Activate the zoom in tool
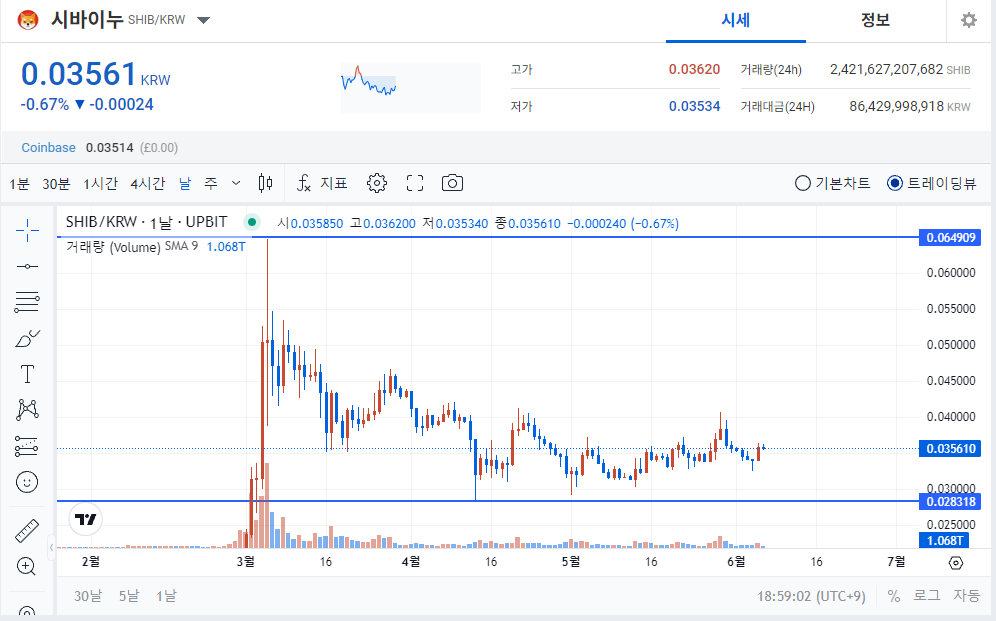Viewport: 996px width, 621px height. click(x=27, y=566)
